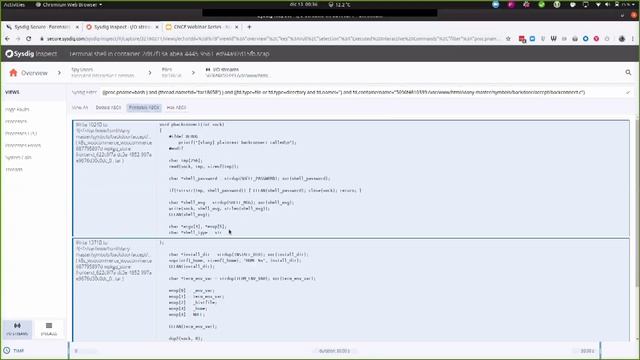Viewport: 640px width, 360px height.
Task: Close the CNCF Webinar Series tab
Action: coord(237,27)
